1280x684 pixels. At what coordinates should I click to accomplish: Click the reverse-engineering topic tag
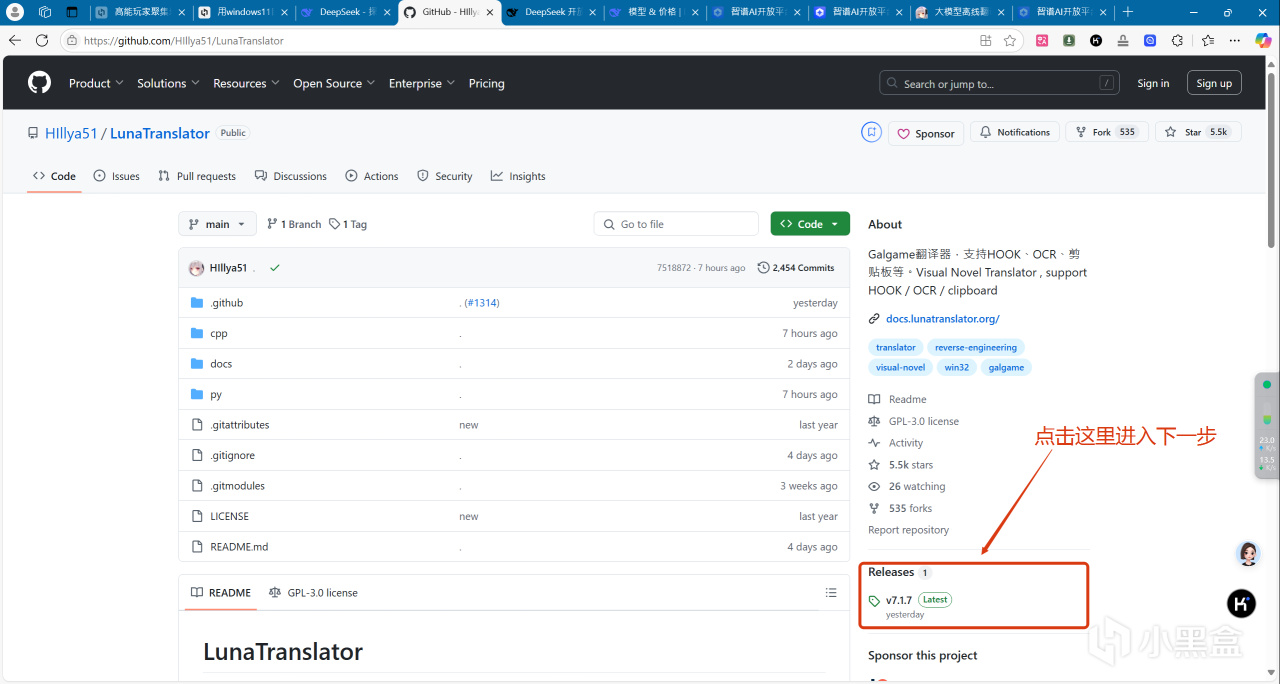tap(976, 347)
